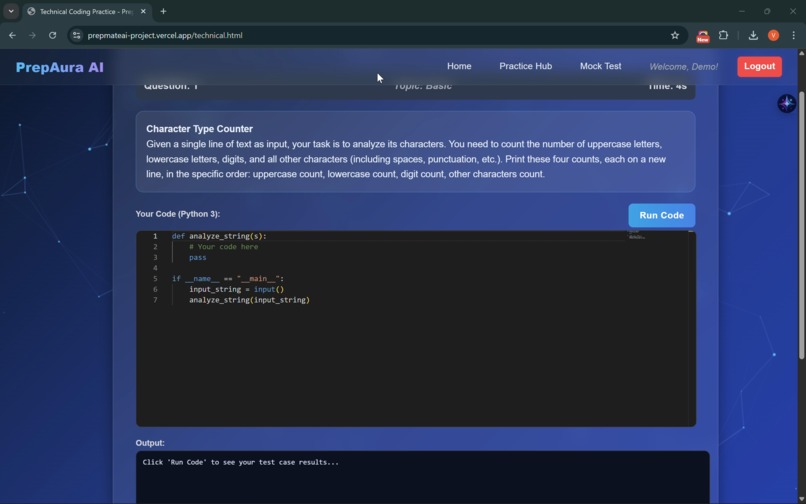Click the 'Topic: Basic' text
This screenshot has height=504, width=806.
423,86
